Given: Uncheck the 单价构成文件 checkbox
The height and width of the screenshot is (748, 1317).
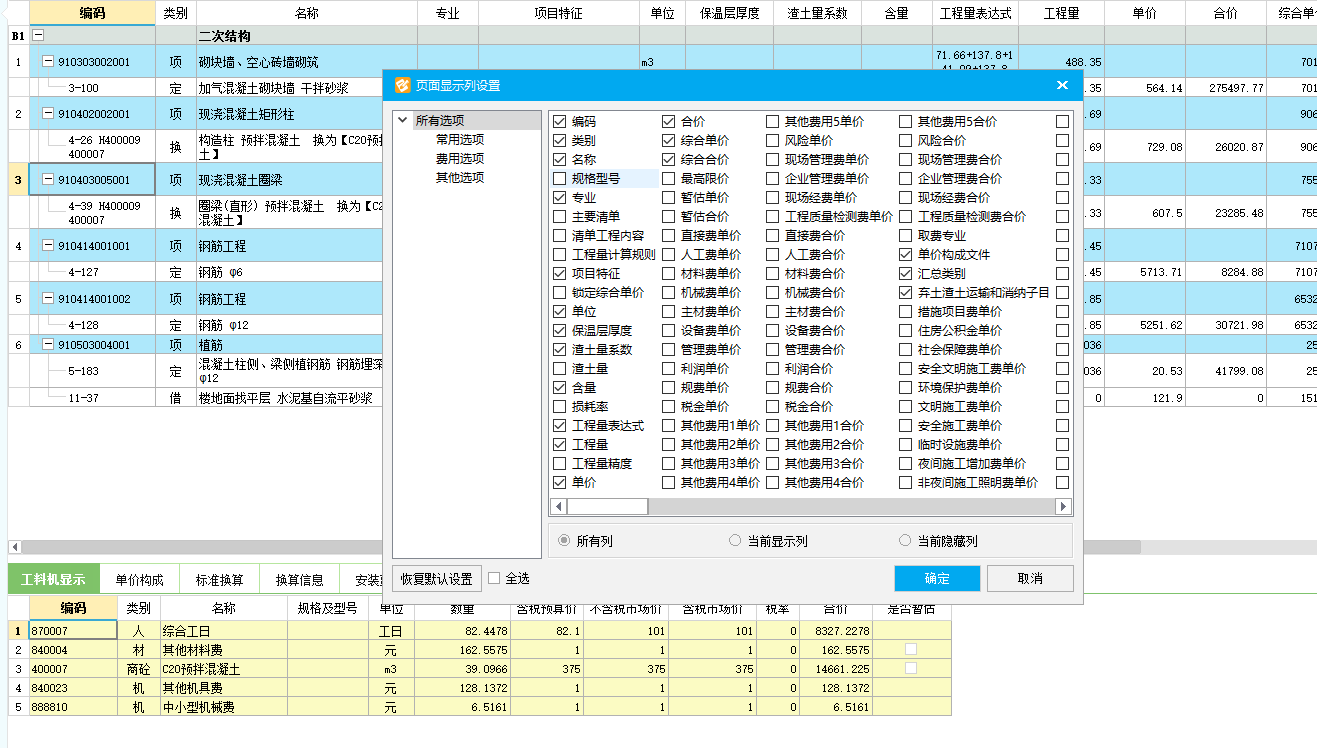Looking at the screenshot, I should (906, 255).
